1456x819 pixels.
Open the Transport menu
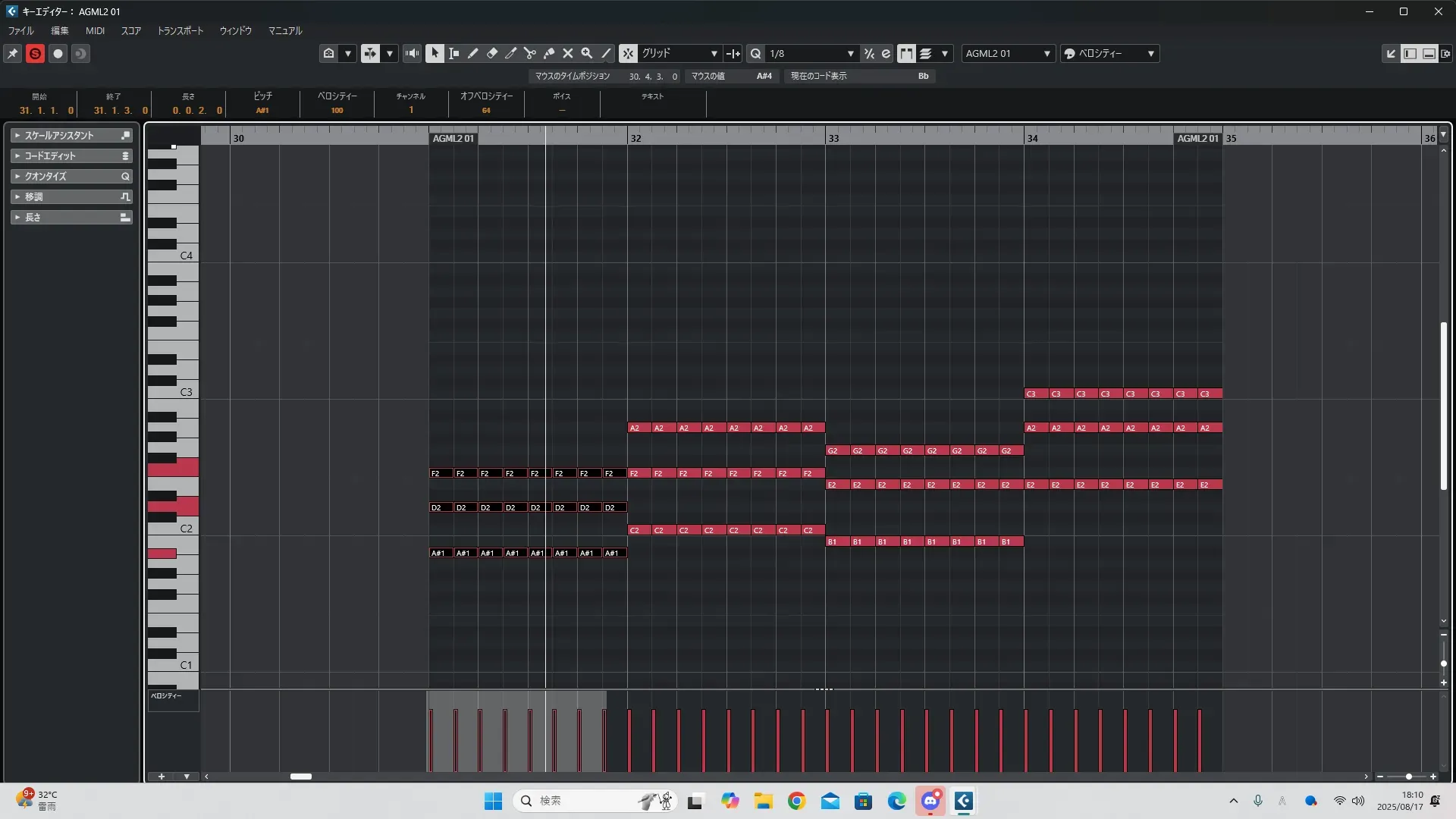(180, 31)
